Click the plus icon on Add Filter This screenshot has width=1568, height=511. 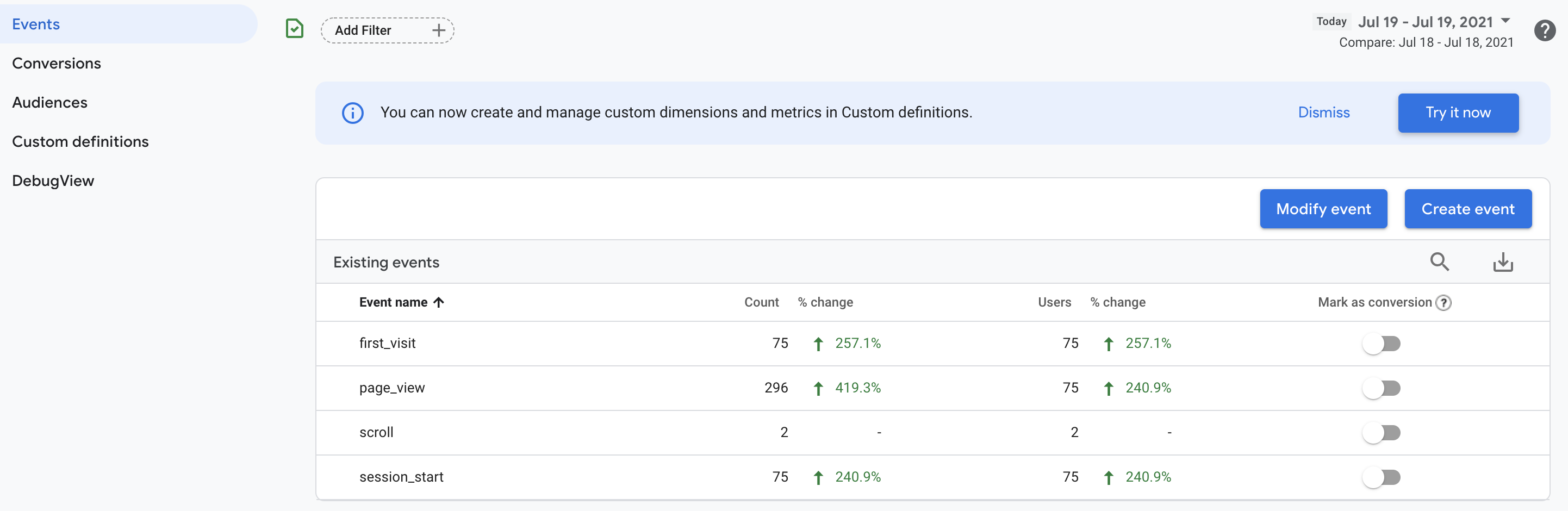[438, 30]
